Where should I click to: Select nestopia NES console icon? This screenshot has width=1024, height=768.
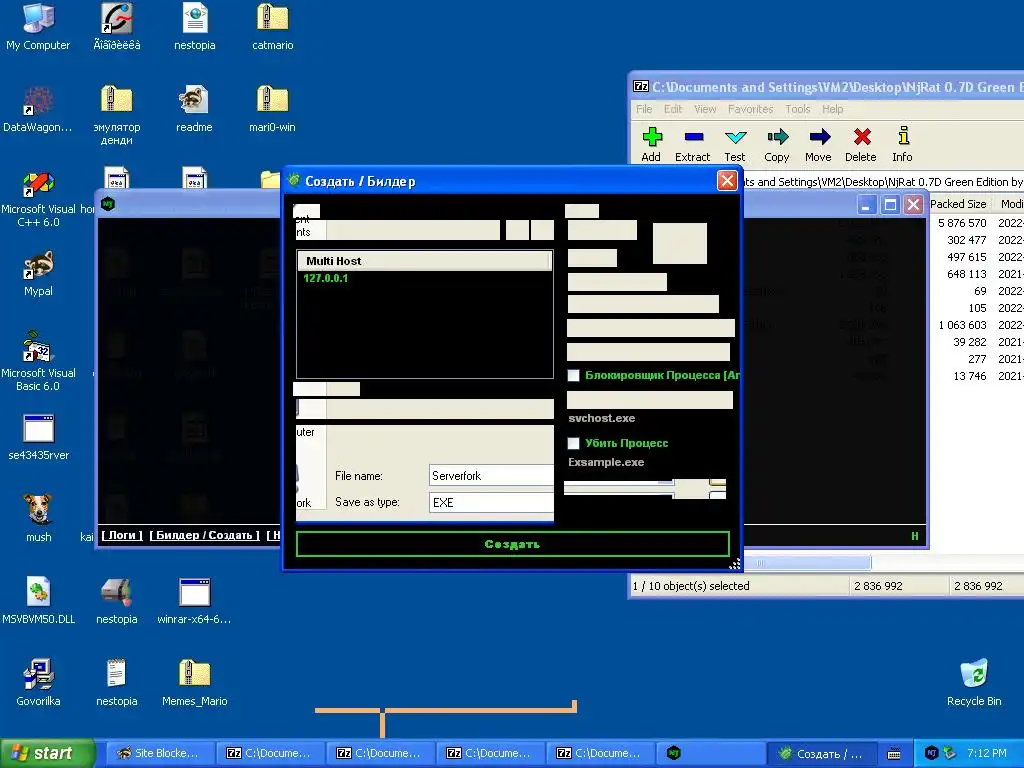click(x=116, y=600)
